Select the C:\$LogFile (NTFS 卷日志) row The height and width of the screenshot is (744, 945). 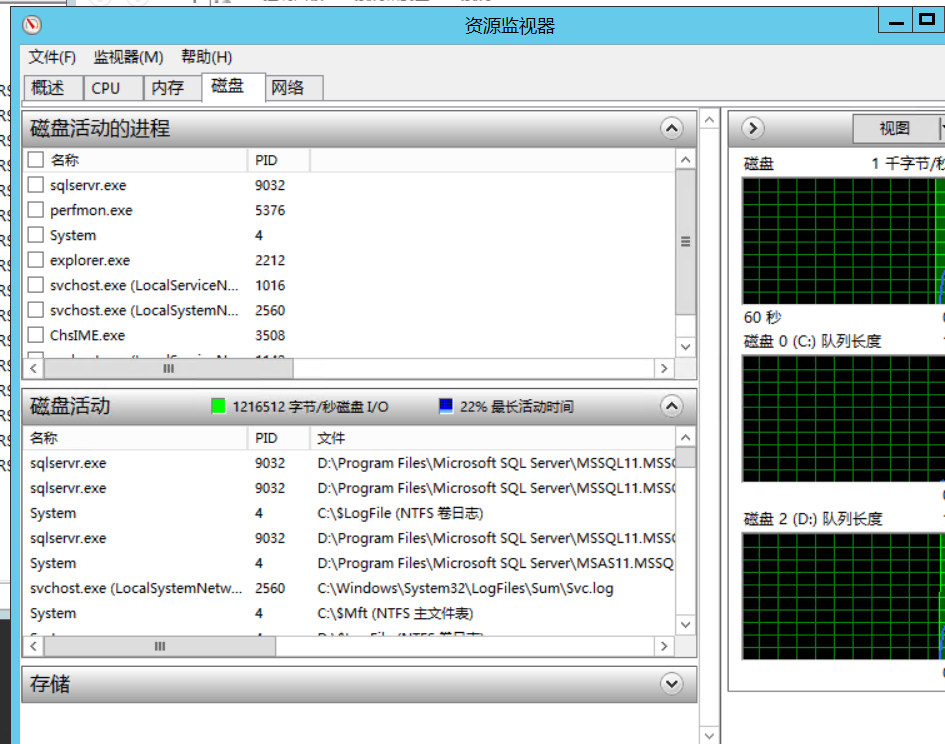pos(350,513)
